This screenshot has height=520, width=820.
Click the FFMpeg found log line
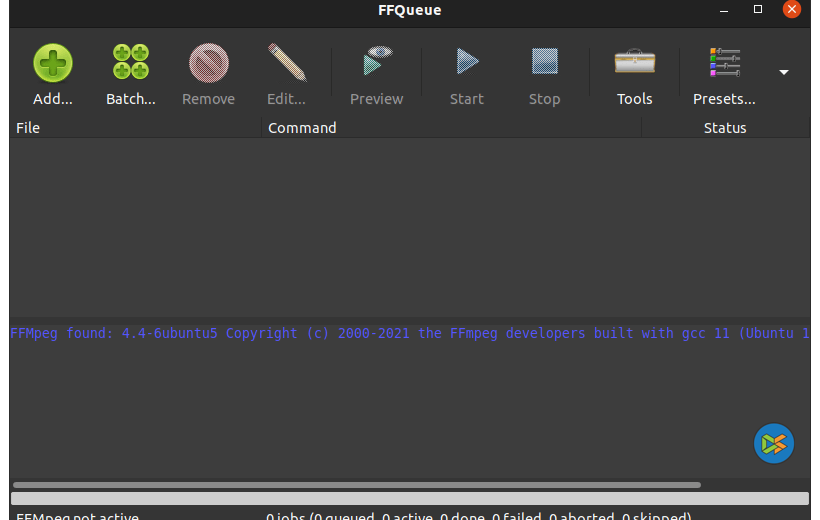pos(409,333)
